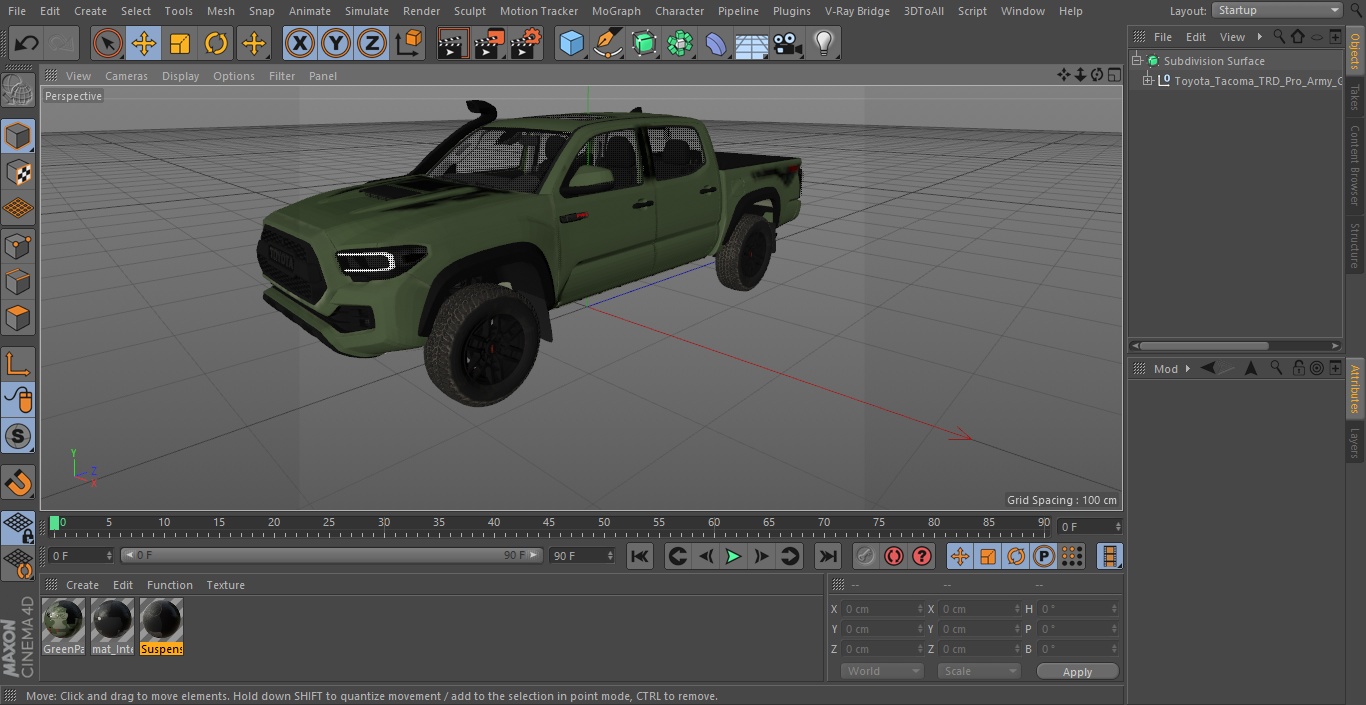The height and width of the screenshot is (705, 1366).
Task: Open the World coordinate dropdown
Action: (x=882, y=671)
